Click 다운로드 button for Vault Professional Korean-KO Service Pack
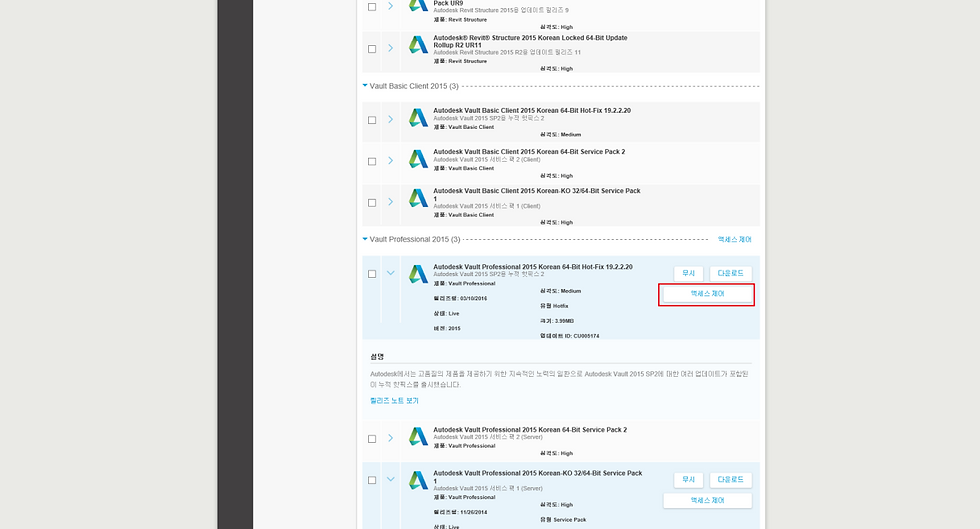The height and width of the screenshot is (529, 980). (x=730, y=480)
